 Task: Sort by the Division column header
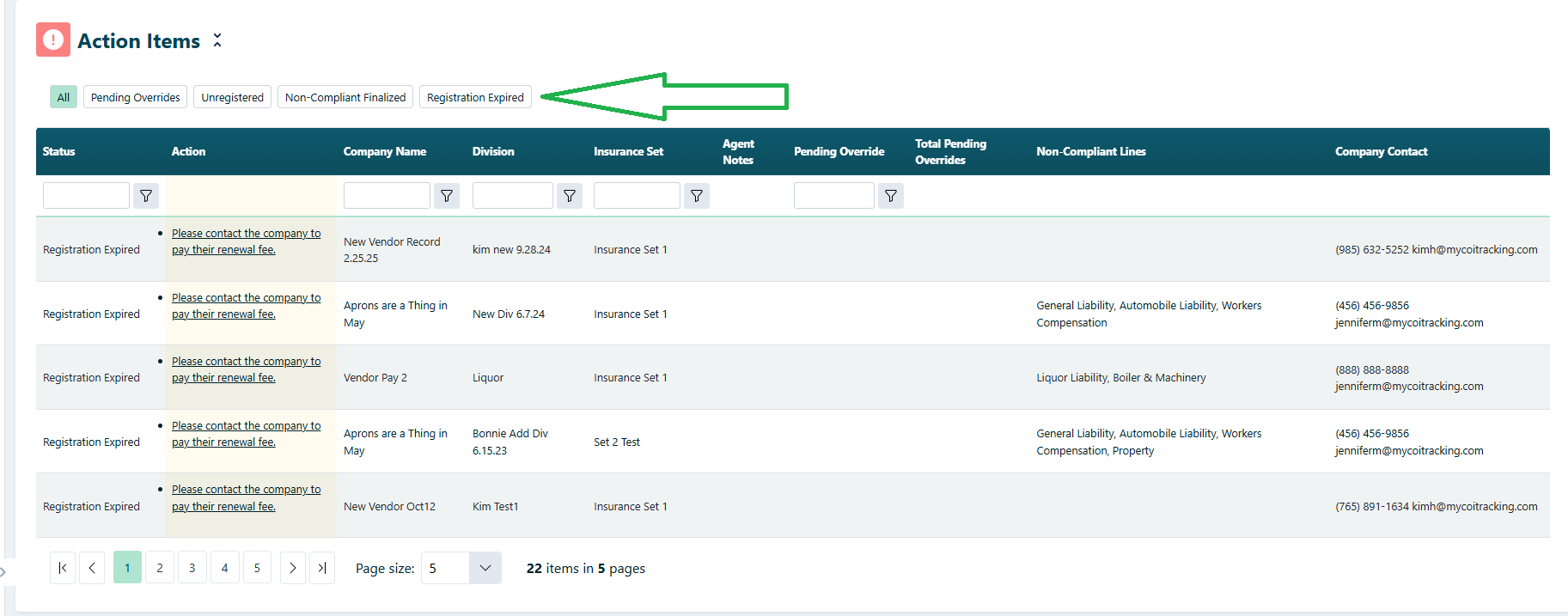493,151
